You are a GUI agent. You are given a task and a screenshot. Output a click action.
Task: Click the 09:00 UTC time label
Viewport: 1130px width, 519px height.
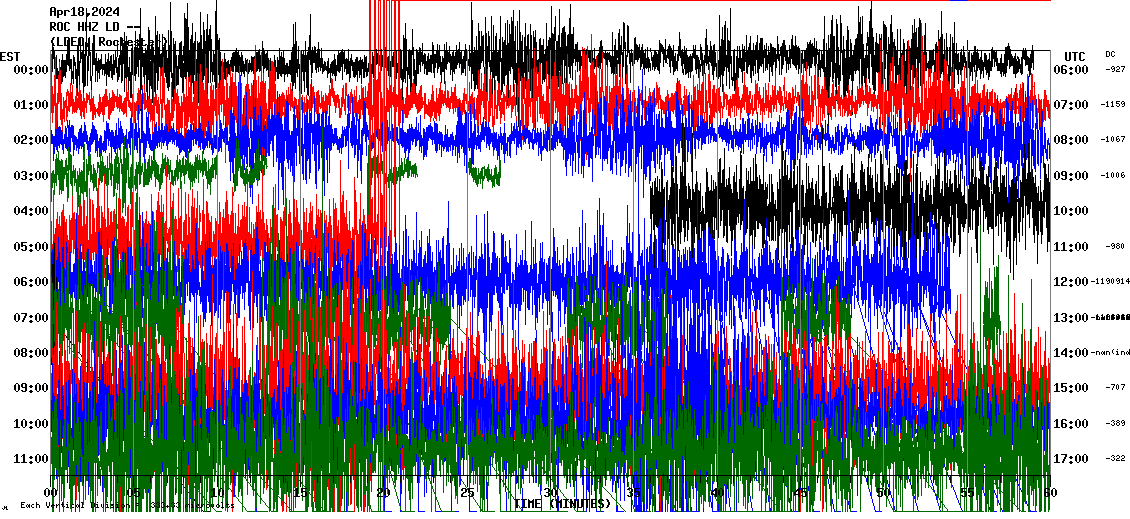1071,176
